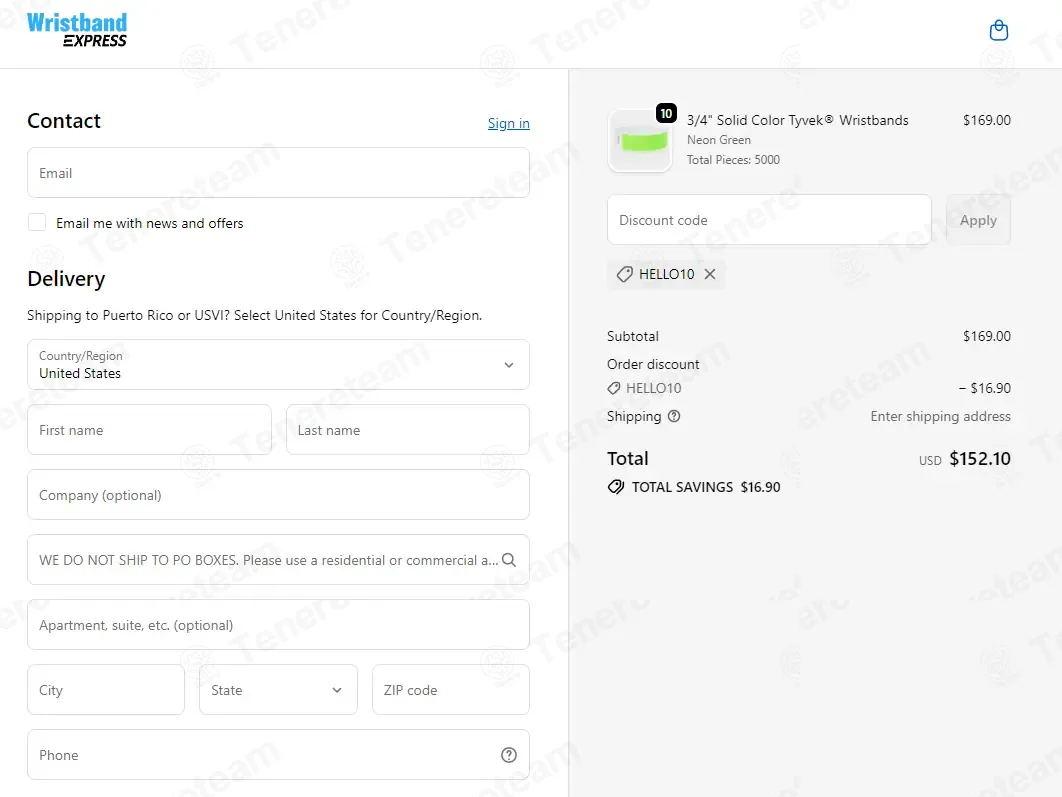The image size is (1062, 797).
Task: Click the 'Neon Green' variant text
Action: [719, 139]
